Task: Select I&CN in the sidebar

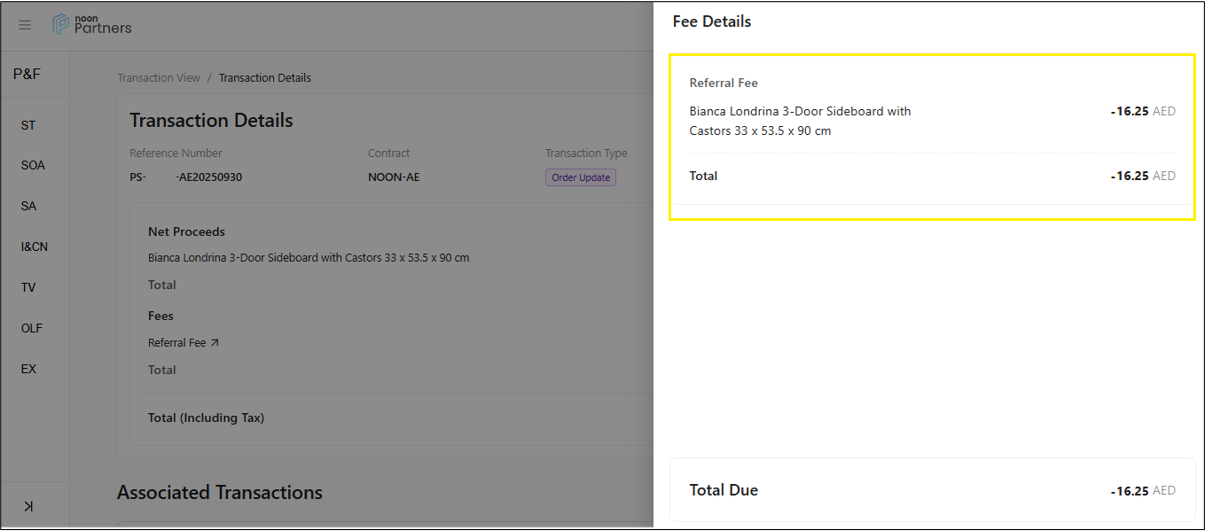Action: coord(34,247)
